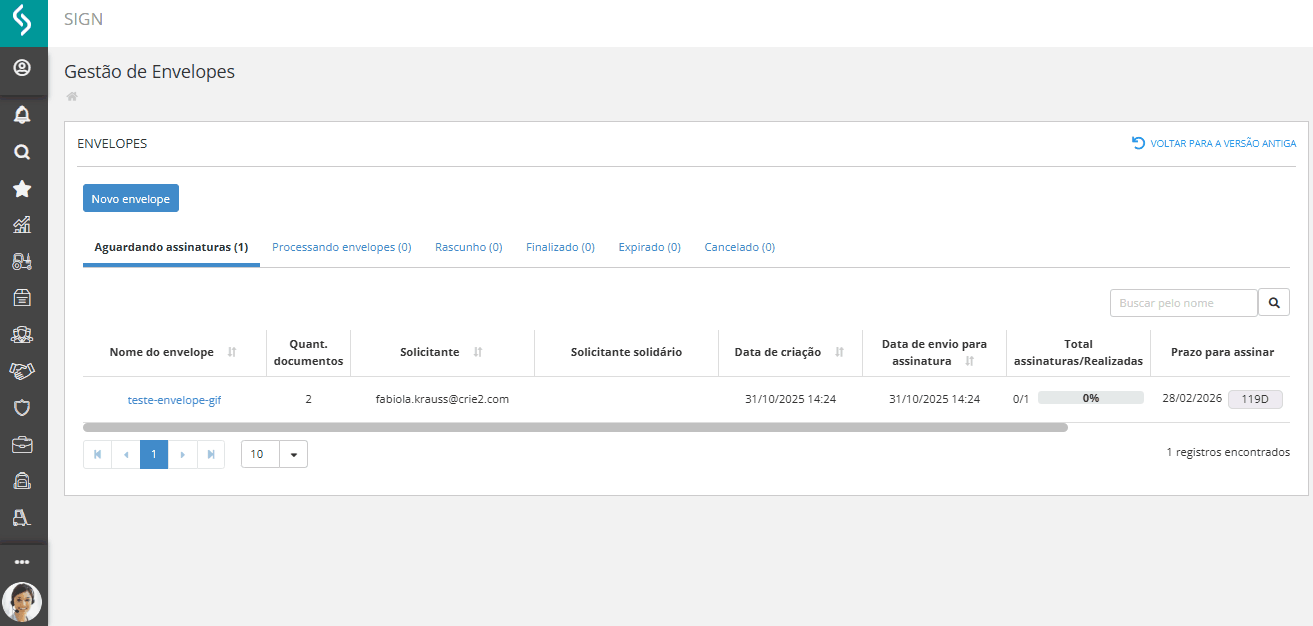The height and width of the screenshot is (626, 1313).
Task: Click the SIGN header label
Action: 83,19
